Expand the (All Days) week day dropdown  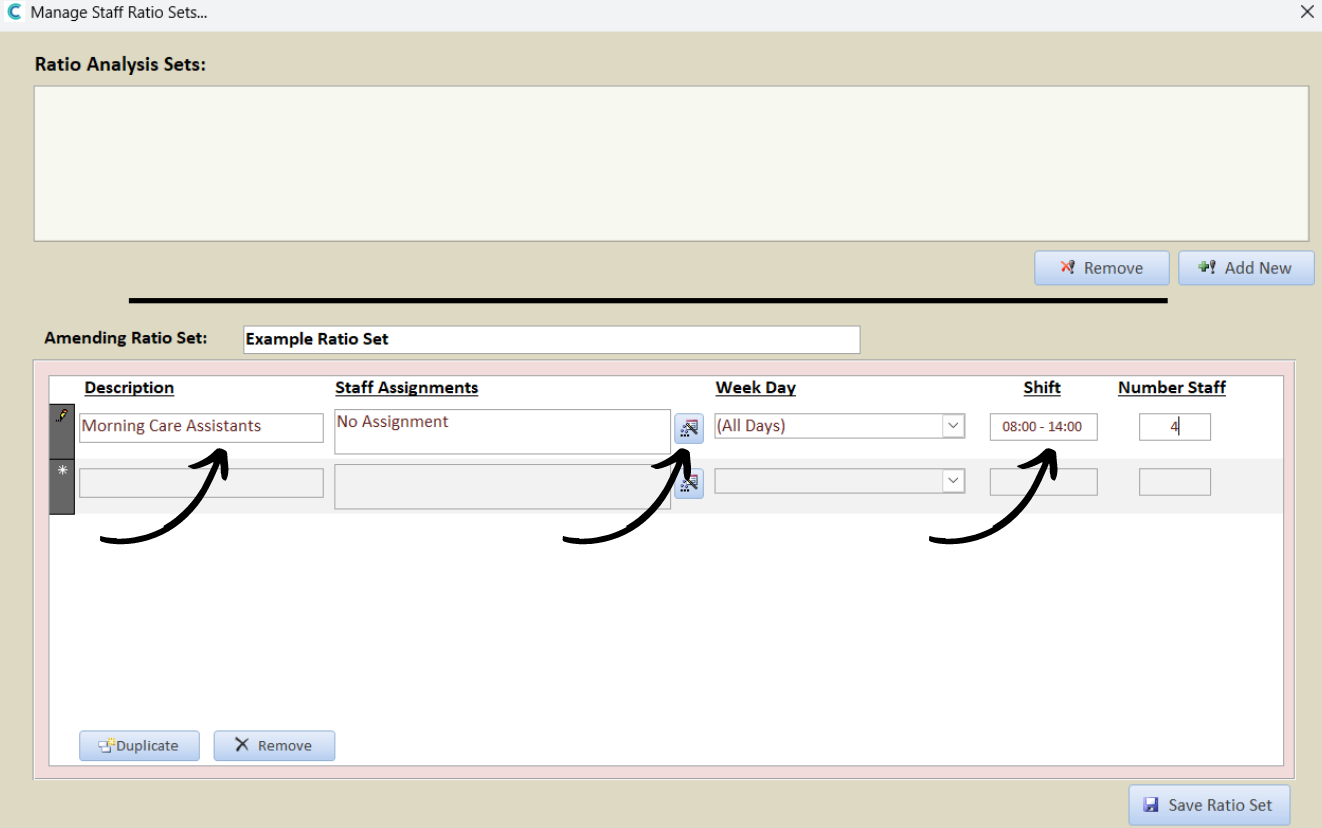coord(953,426)
